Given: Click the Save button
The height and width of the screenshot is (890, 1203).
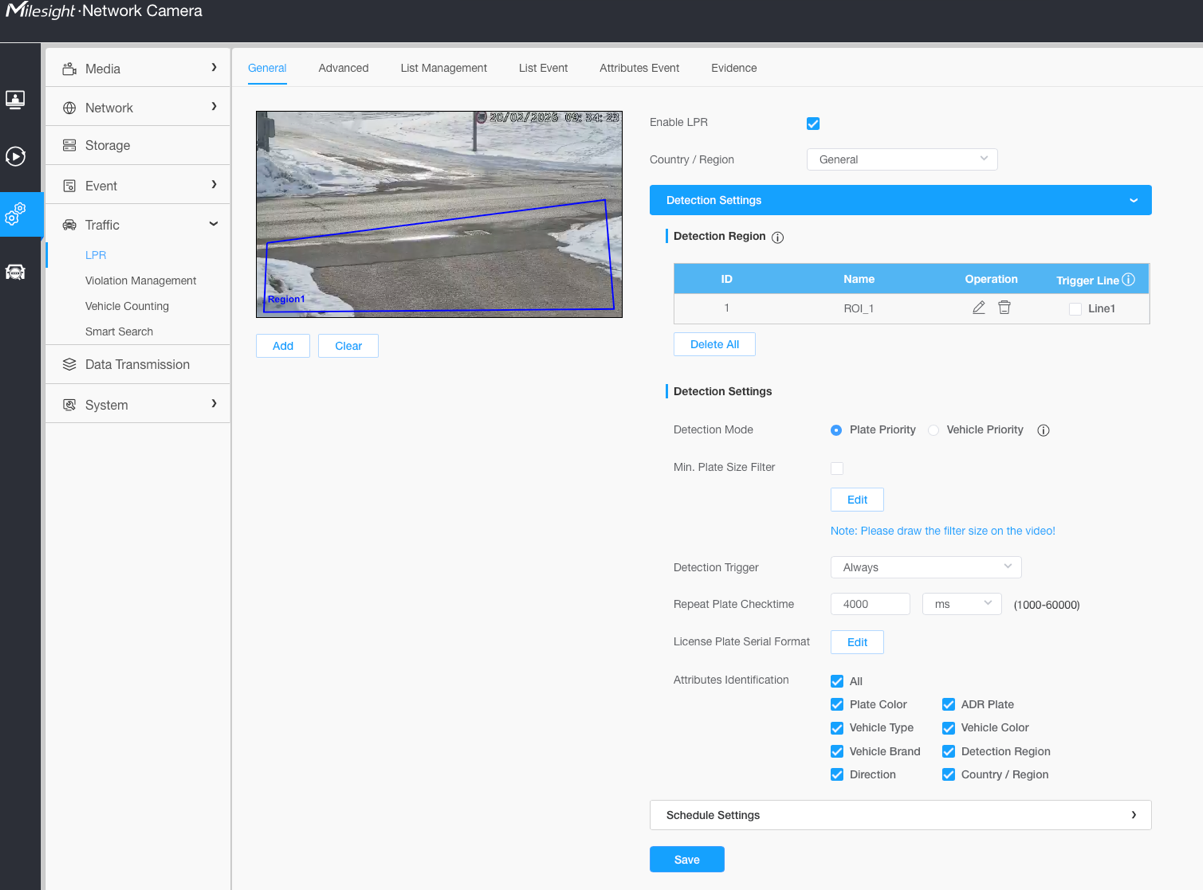Looking at the screenshot, I should click(x=686, y=859).
